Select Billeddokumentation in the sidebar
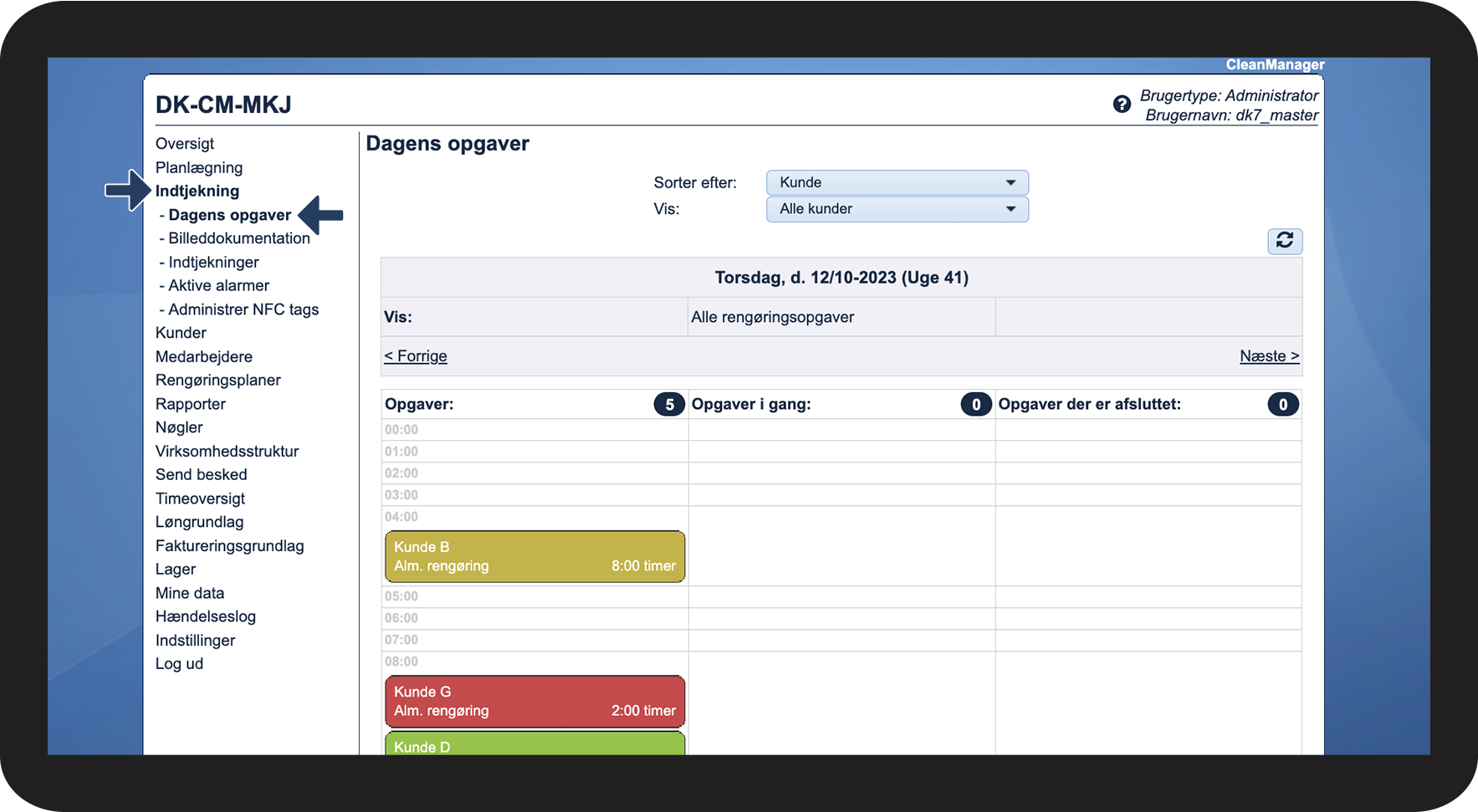 coord(238,238)
